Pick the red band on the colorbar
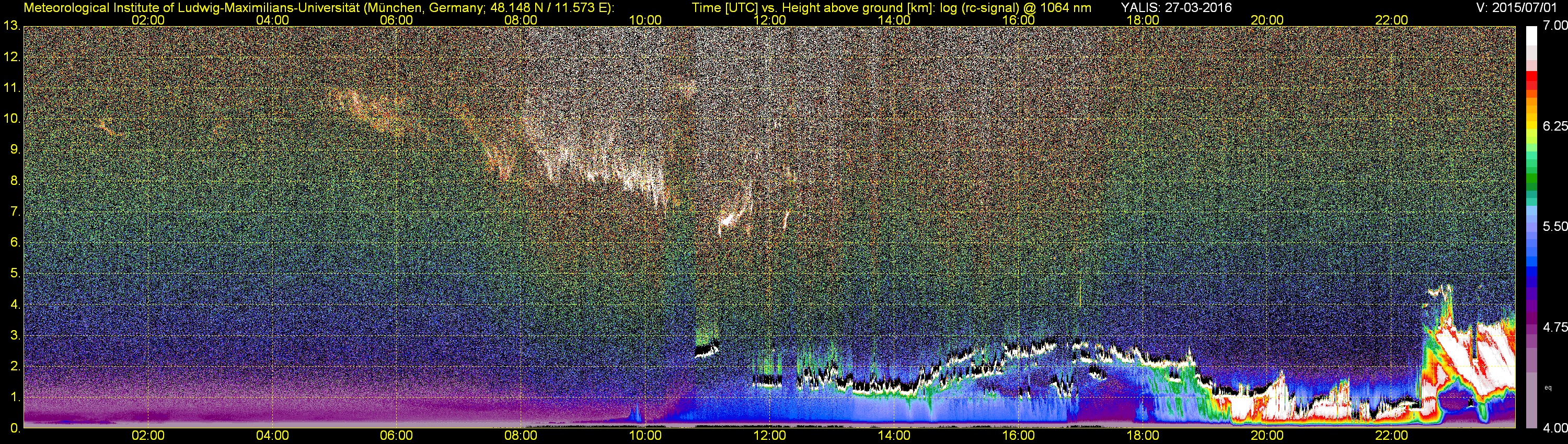The height and width of the screenshot is (444, 1568). point(1532,82)
